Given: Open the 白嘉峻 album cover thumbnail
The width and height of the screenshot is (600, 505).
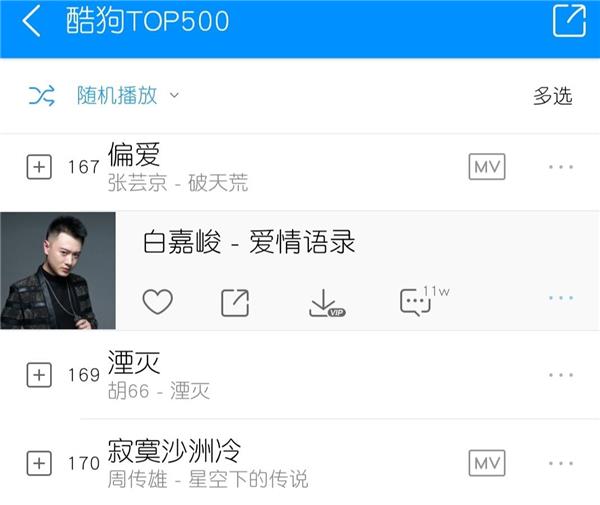Looking at the screenshot, I should point(58,270).
